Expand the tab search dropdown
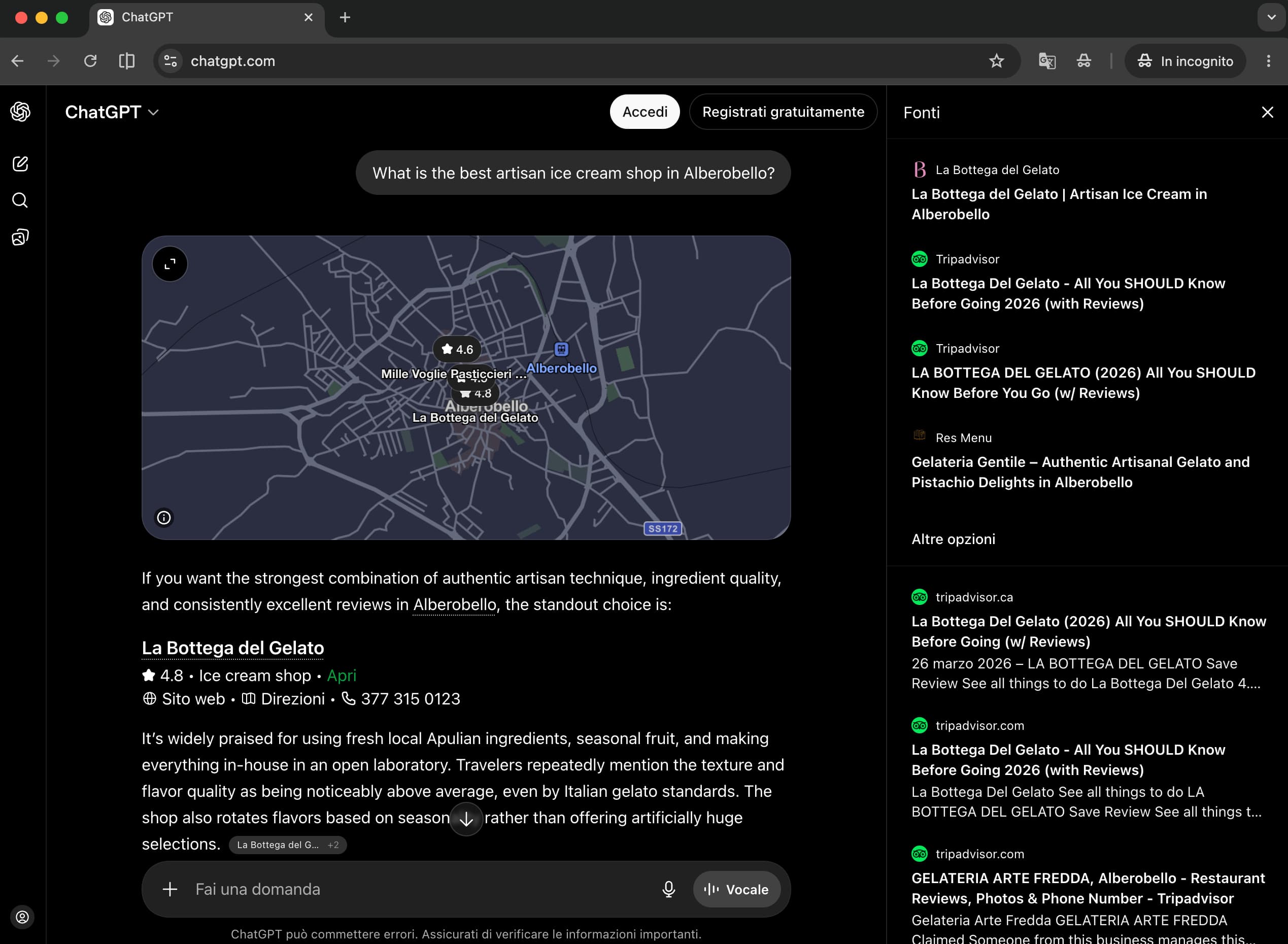 [x=1271, y=18]
